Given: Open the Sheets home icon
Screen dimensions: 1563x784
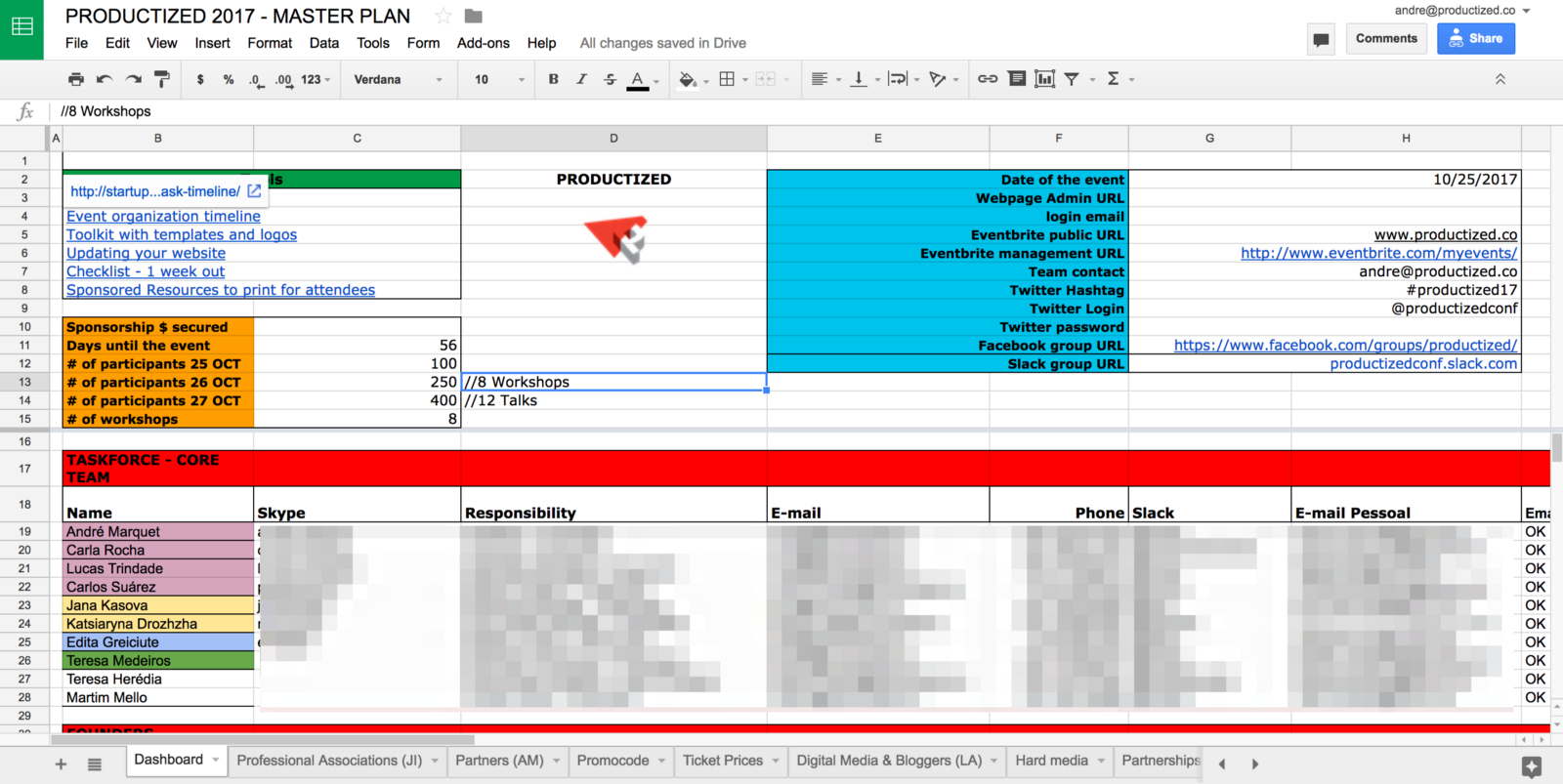Looking at the screenshot, I should pyautogui.click(x=21, y=28).
